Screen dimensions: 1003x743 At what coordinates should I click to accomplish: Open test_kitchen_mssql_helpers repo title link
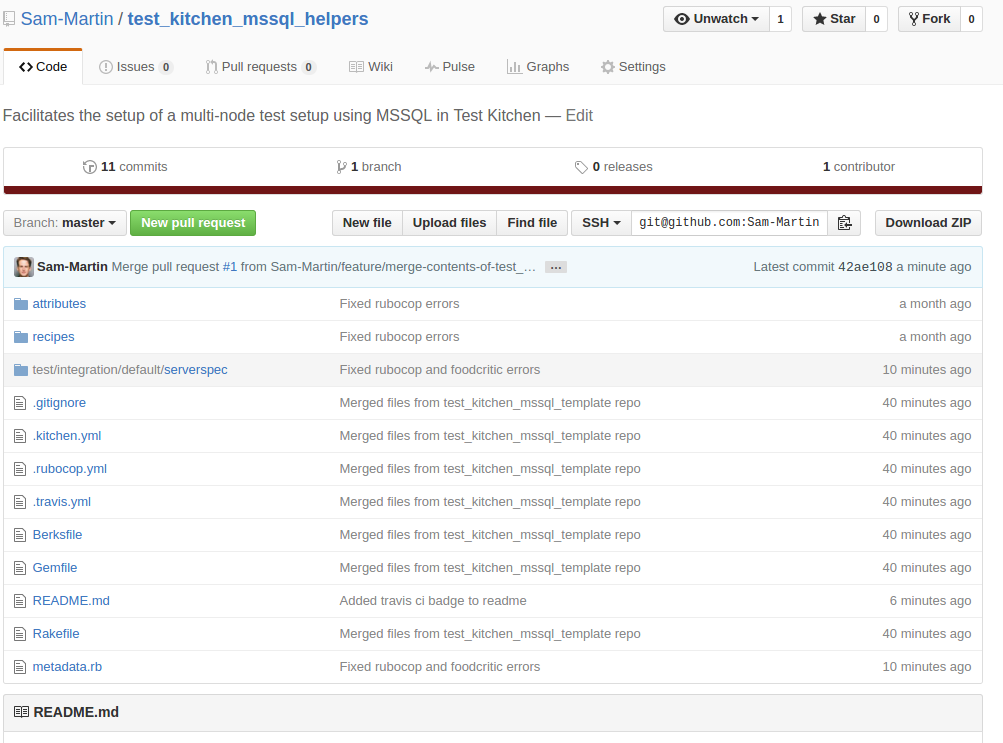click(x=248, y=19)
